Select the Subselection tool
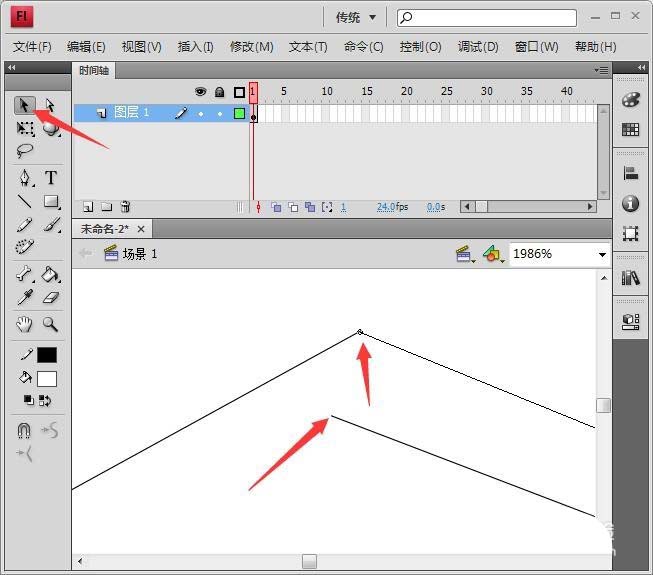Image resolution: width=653 pixels, height=575 pixels. [x=50, y=105]
